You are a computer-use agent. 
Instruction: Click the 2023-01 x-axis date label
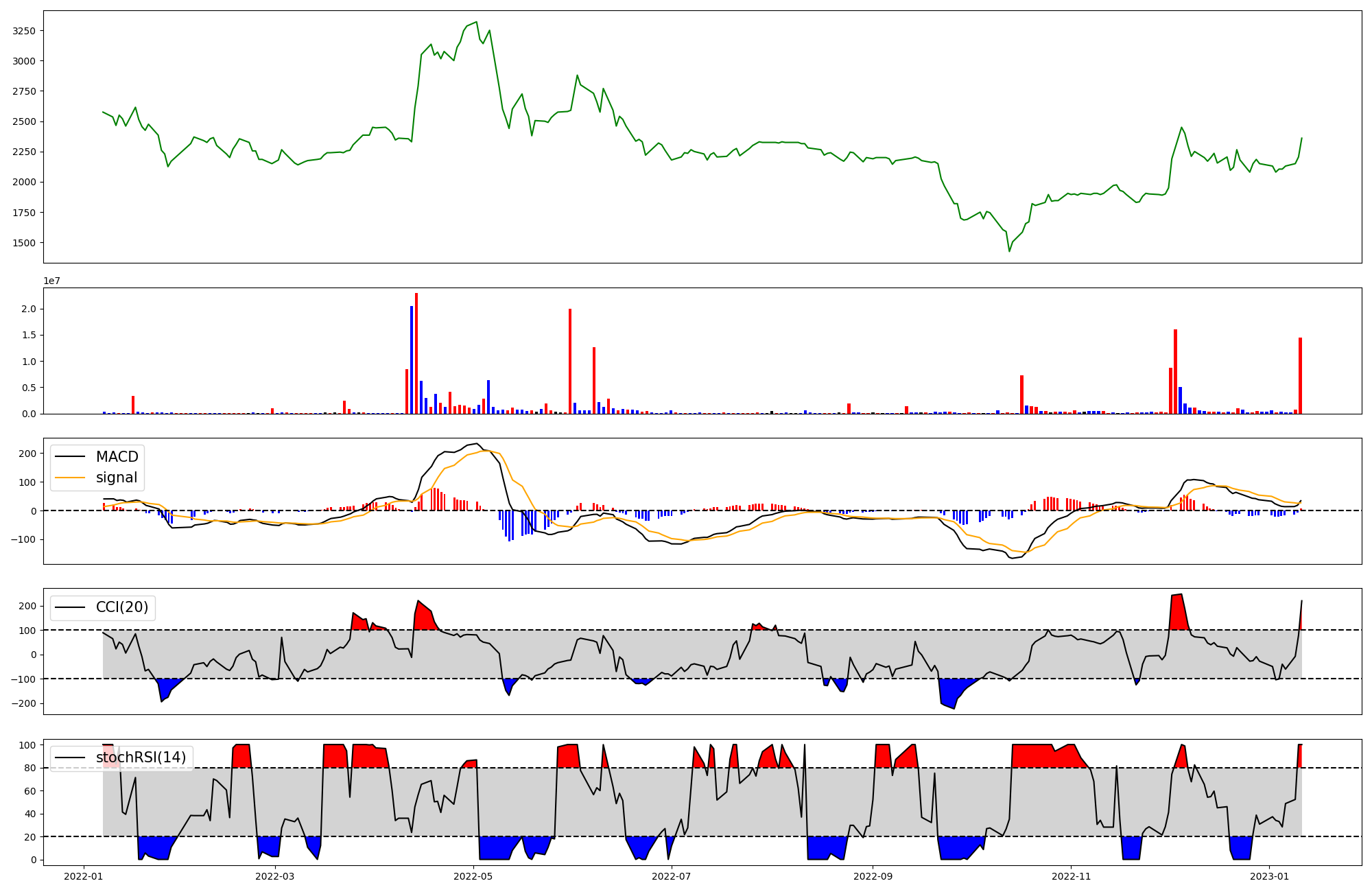pos(1269,876)
